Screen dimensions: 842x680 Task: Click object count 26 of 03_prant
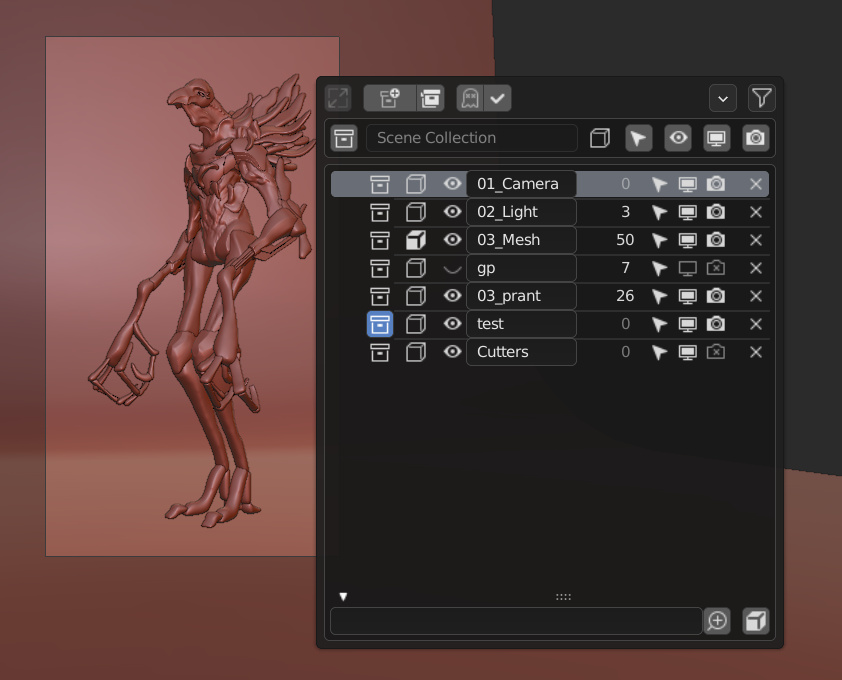pos(625,296)
